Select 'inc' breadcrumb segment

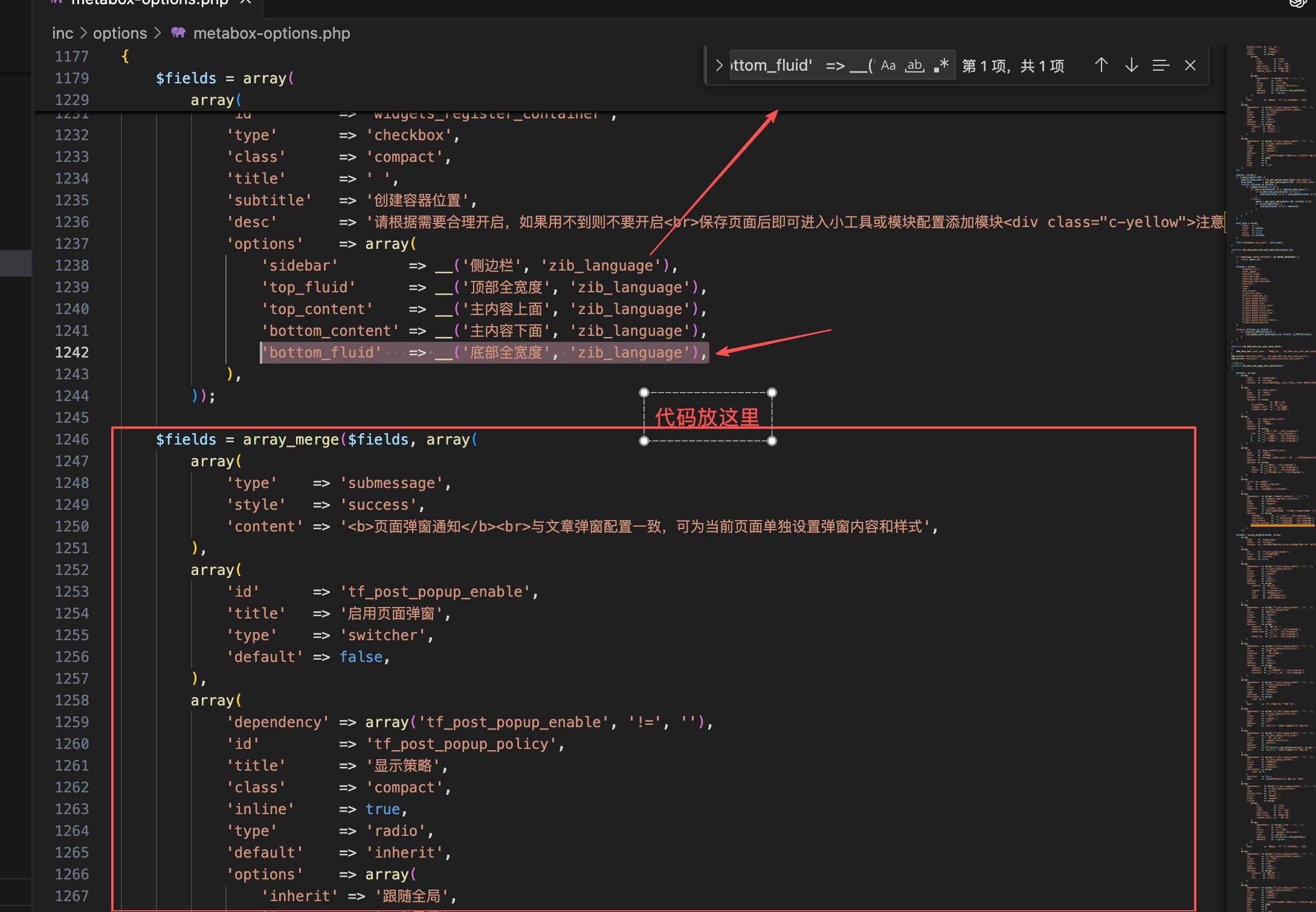coord(62,33)
